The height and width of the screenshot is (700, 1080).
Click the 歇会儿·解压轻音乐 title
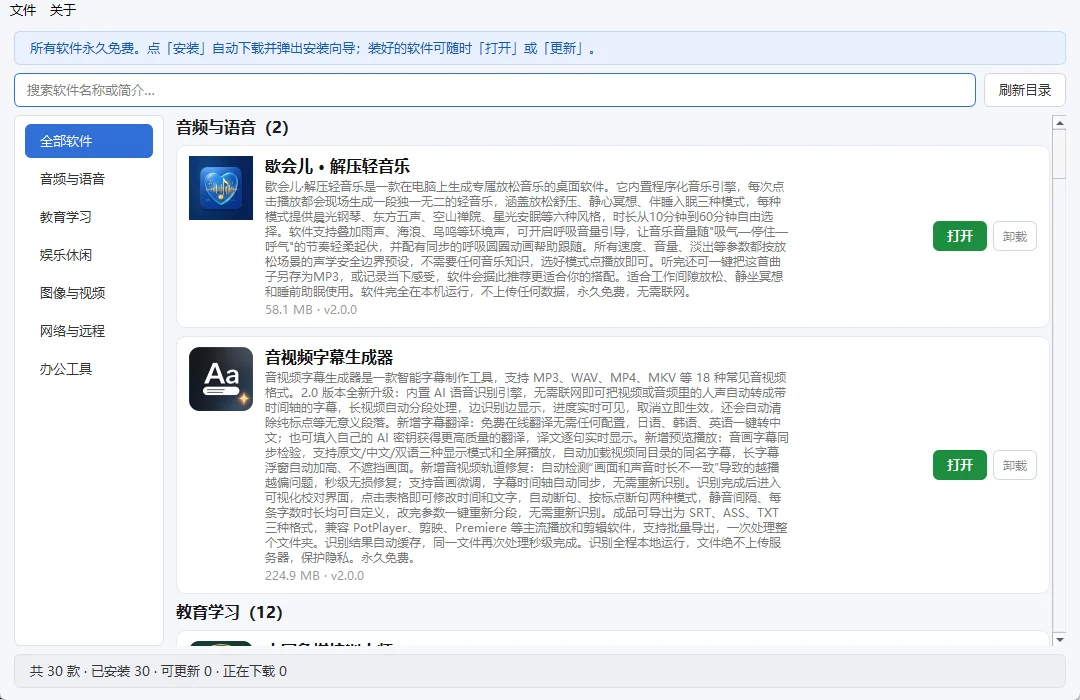[337, 166]
